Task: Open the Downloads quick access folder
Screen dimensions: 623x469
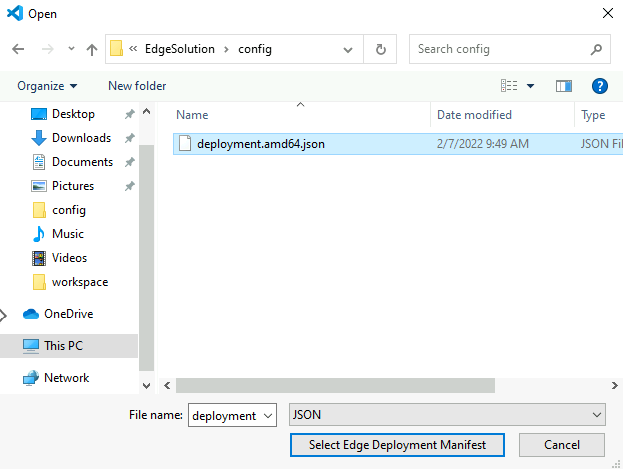Action: [x=81, y=138]
